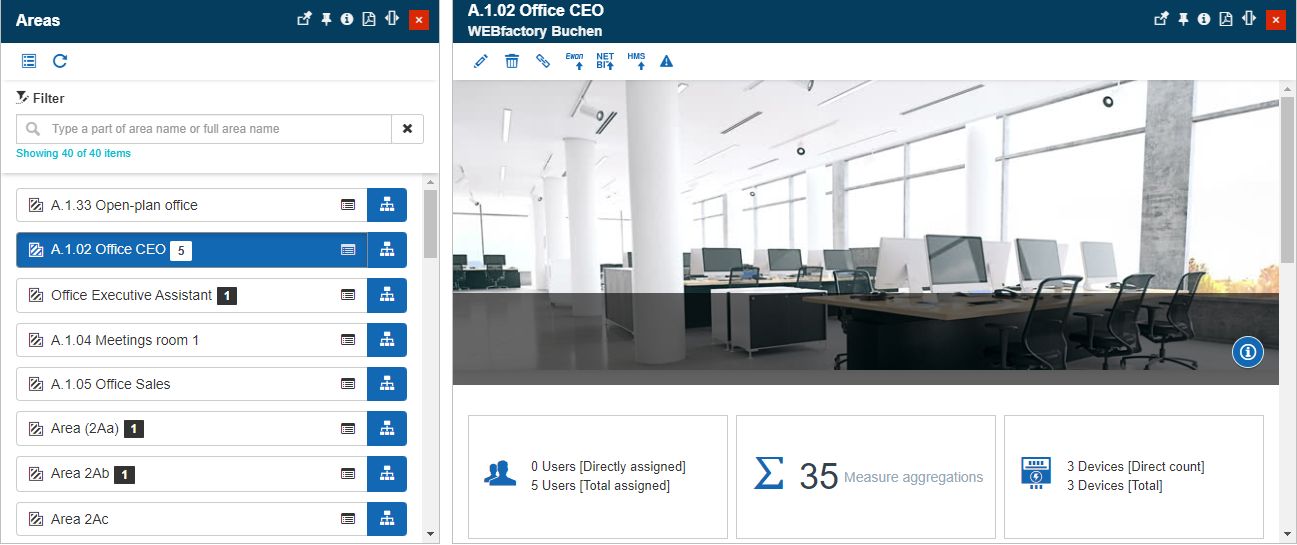Click the NET BI upload icon
The image size is (1297, 545).
pyautogui.click(x=605, y=62)
